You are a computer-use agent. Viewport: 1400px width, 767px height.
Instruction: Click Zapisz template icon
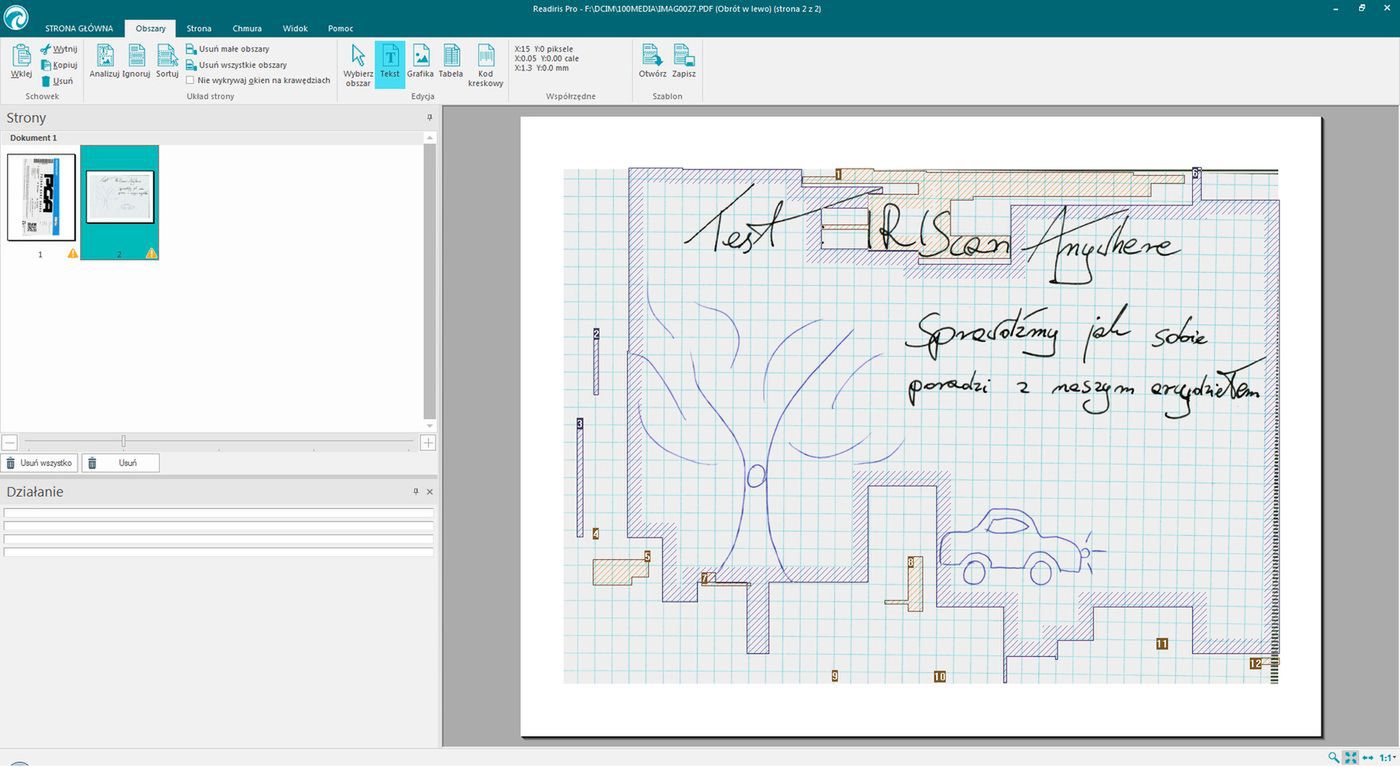[684, 61]
